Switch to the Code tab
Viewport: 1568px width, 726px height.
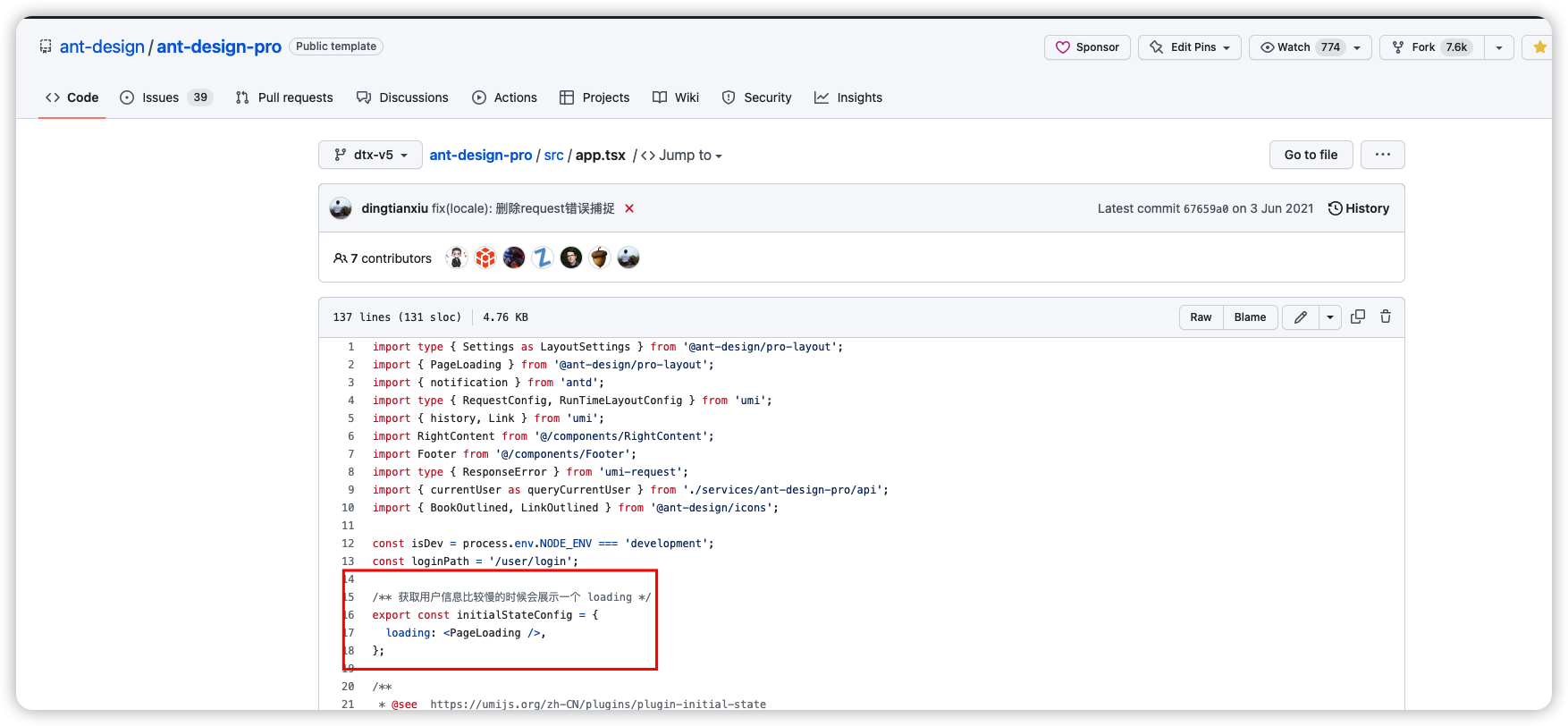coord(72,97)
